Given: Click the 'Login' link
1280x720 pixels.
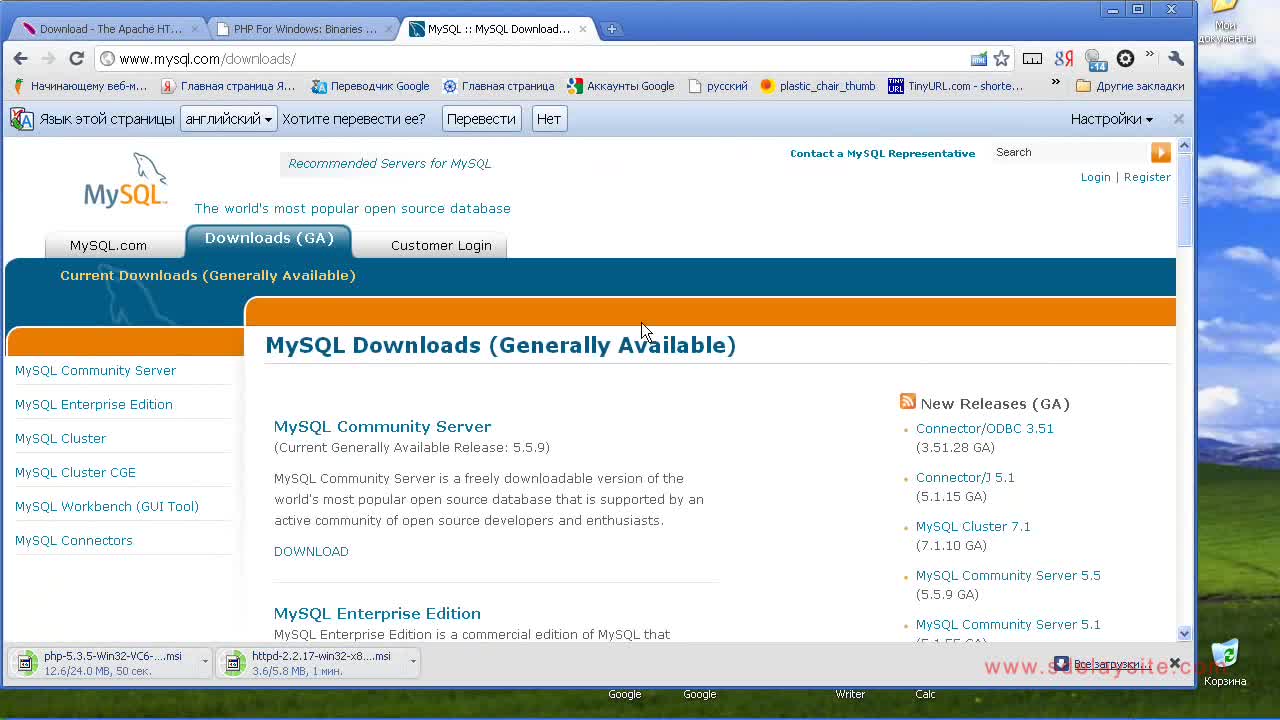Looking at the screenshot, I should [x=1096, y=177].
